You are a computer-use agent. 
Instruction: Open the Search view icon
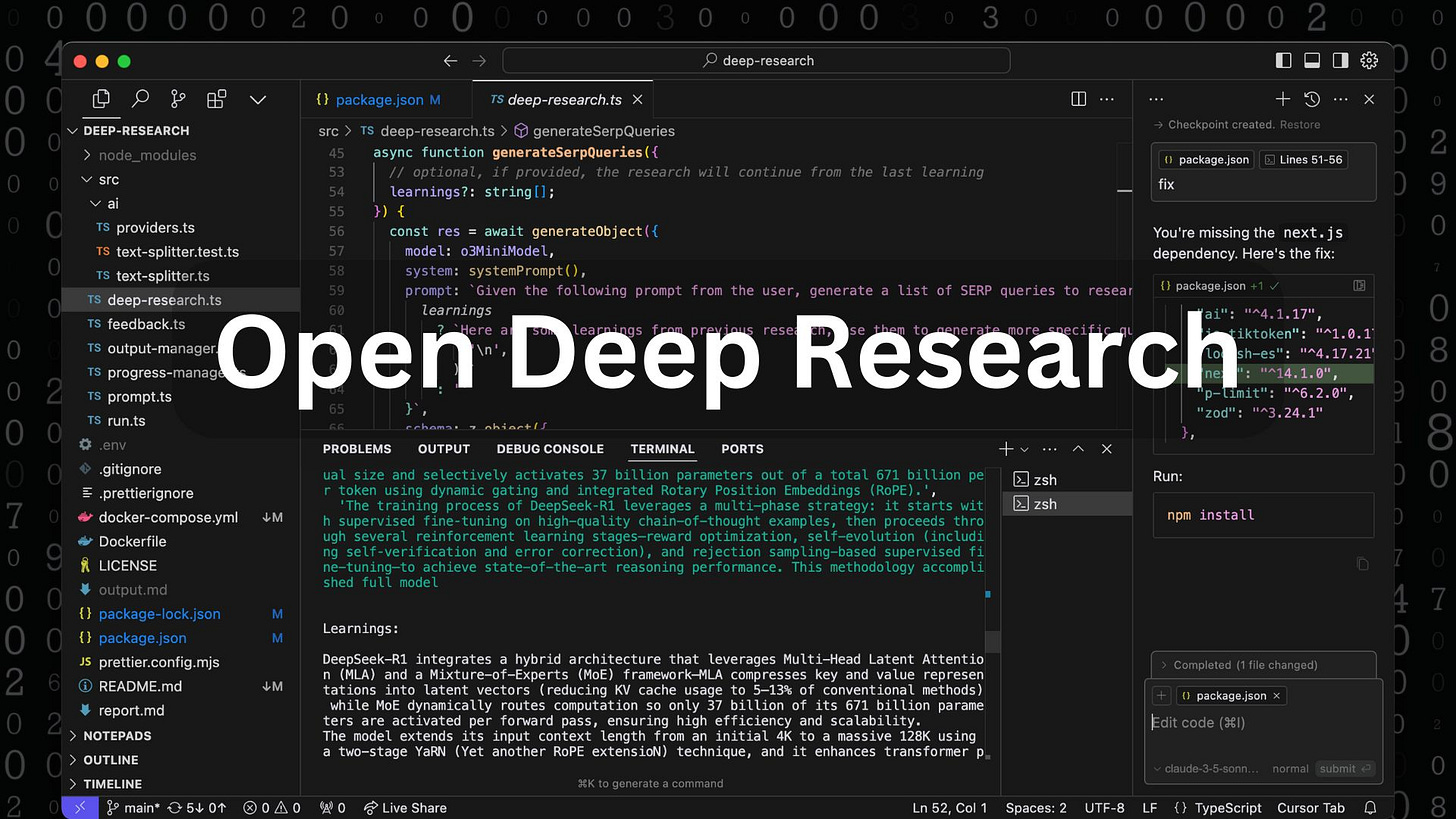pyautogui.click(x=140, y=99)
